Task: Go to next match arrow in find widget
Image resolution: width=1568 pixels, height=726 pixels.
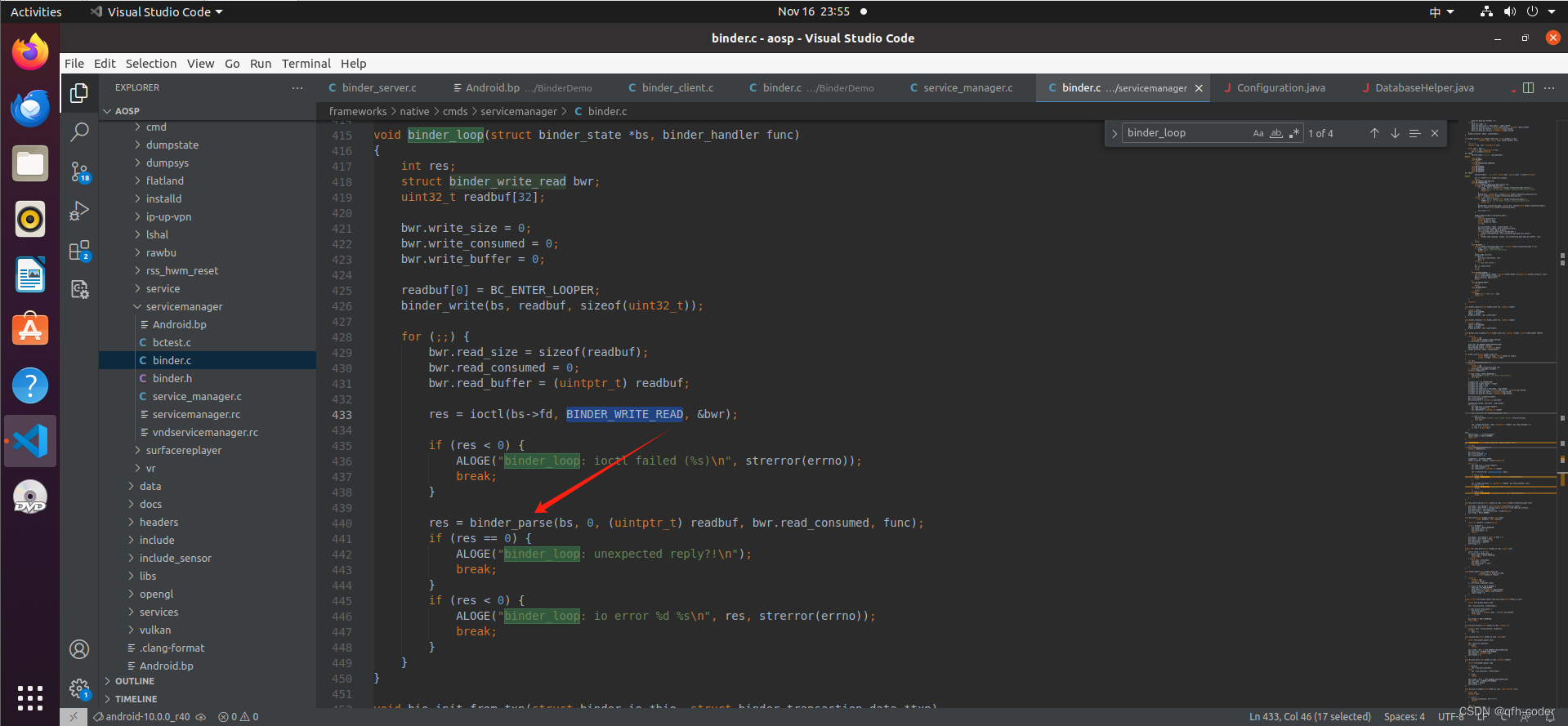Action: pos(1395,133)
